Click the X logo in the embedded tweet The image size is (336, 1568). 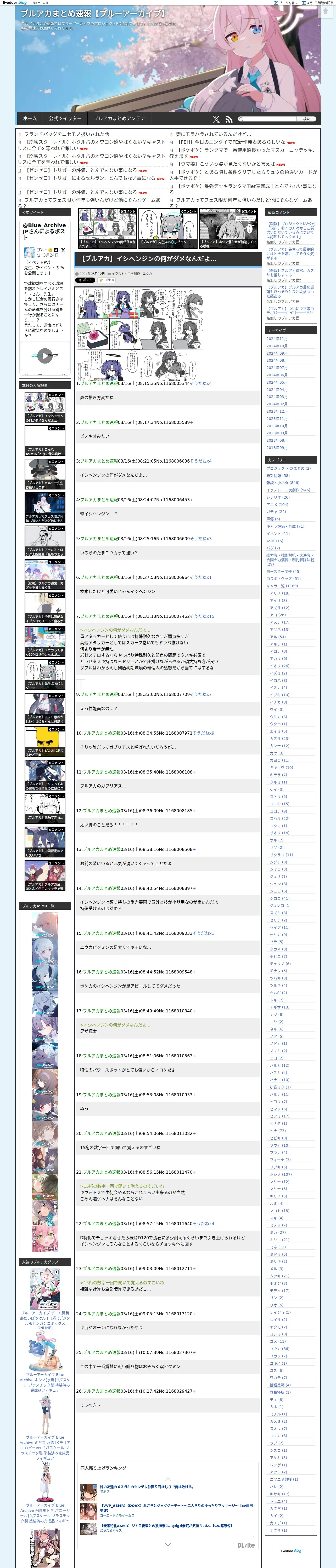click(63, 250)
